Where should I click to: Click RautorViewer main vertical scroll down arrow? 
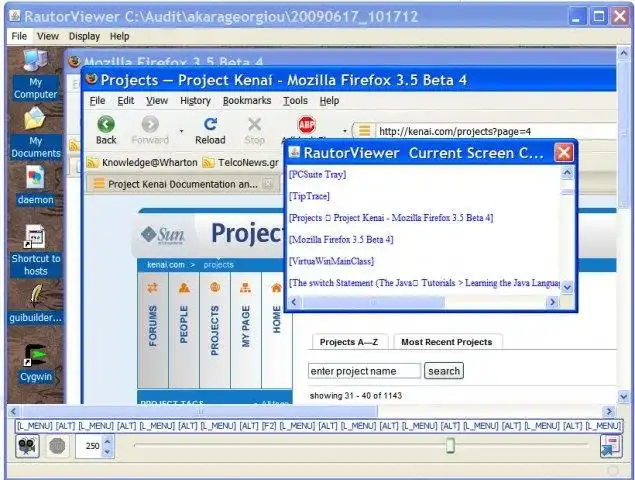click(x=623, y=397)
